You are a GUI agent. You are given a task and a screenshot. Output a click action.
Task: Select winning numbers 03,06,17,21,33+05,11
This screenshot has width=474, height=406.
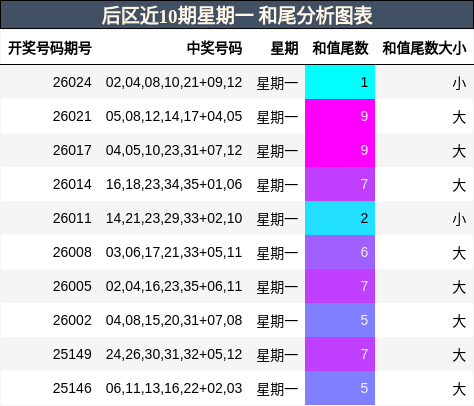[x=174, y=252]
